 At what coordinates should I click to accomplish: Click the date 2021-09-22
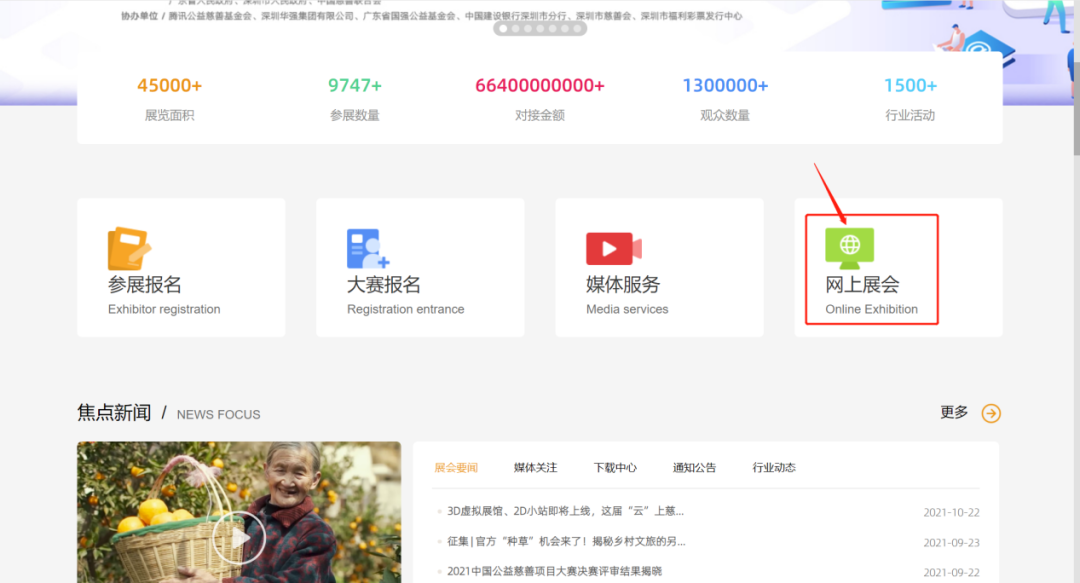pos(951,573)
